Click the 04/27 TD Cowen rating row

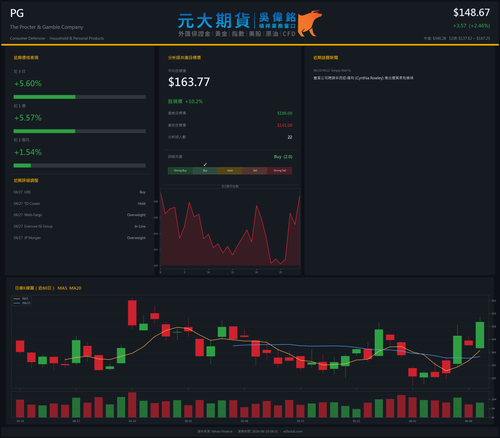[80, 204]
